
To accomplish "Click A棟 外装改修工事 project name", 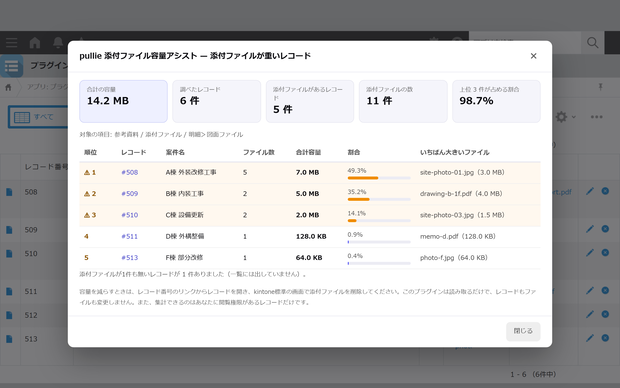I will tap(191, 172).
